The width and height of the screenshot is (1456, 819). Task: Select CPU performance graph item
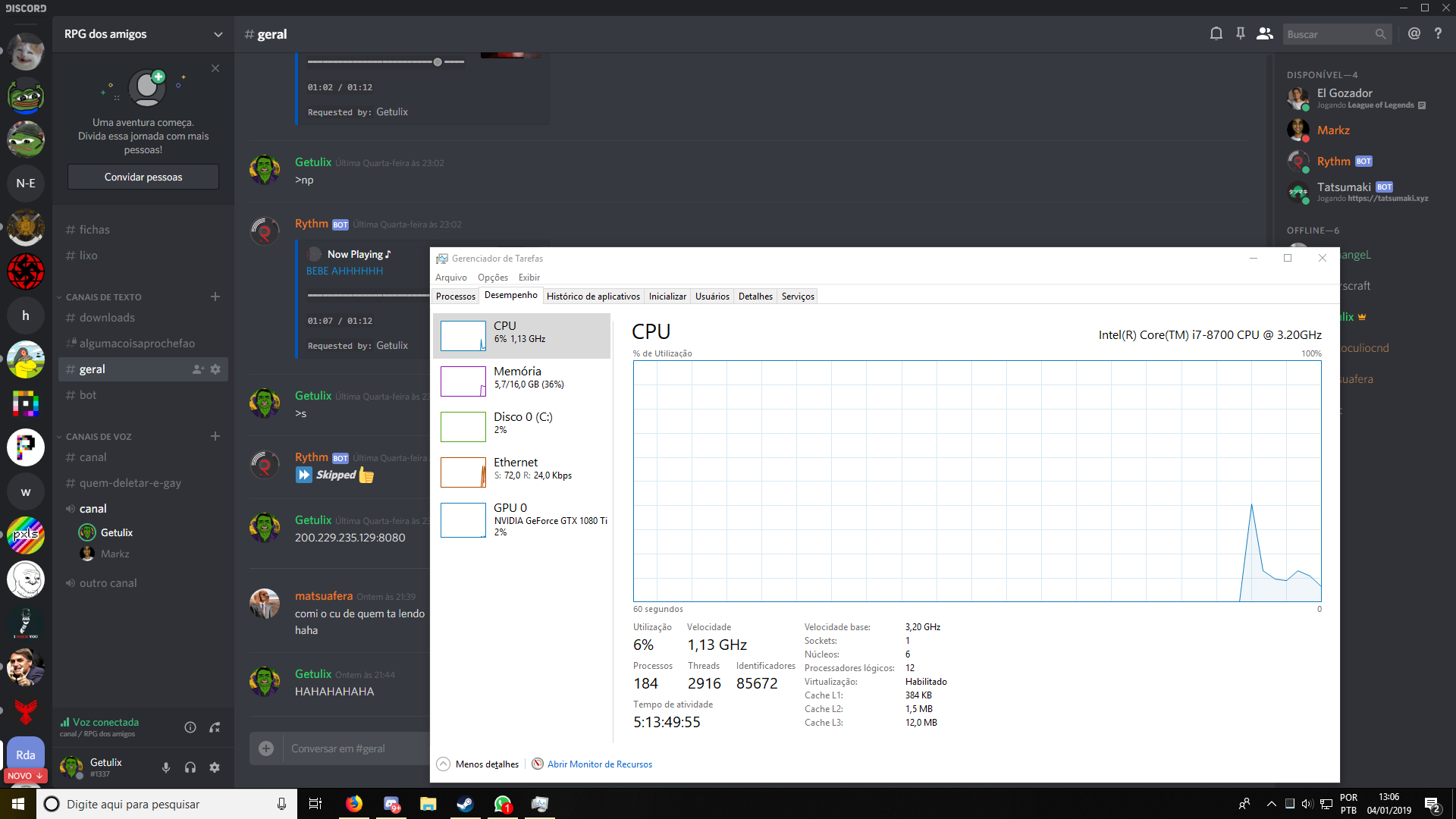tap(522, 335)
